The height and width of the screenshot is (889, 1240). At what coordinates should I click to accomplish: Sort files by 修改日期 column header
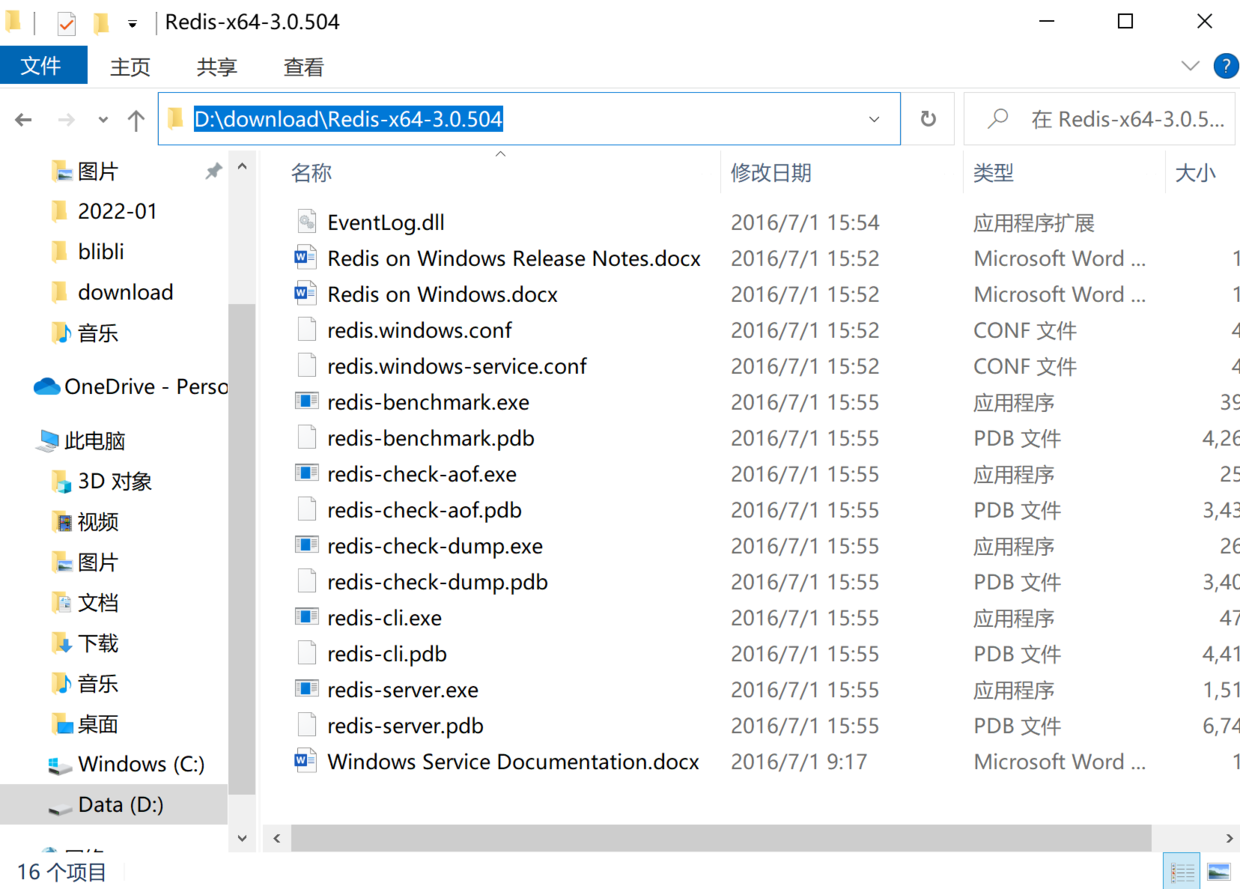[771, 173]
